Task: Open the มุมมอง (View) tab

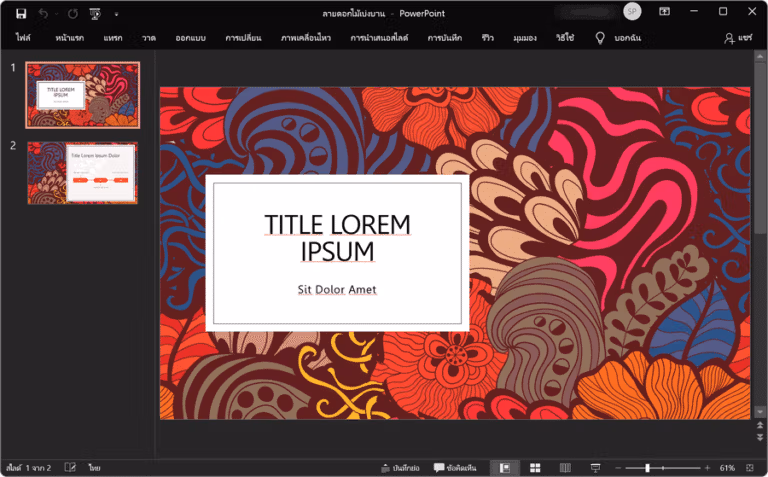Action: coord(525,38)
